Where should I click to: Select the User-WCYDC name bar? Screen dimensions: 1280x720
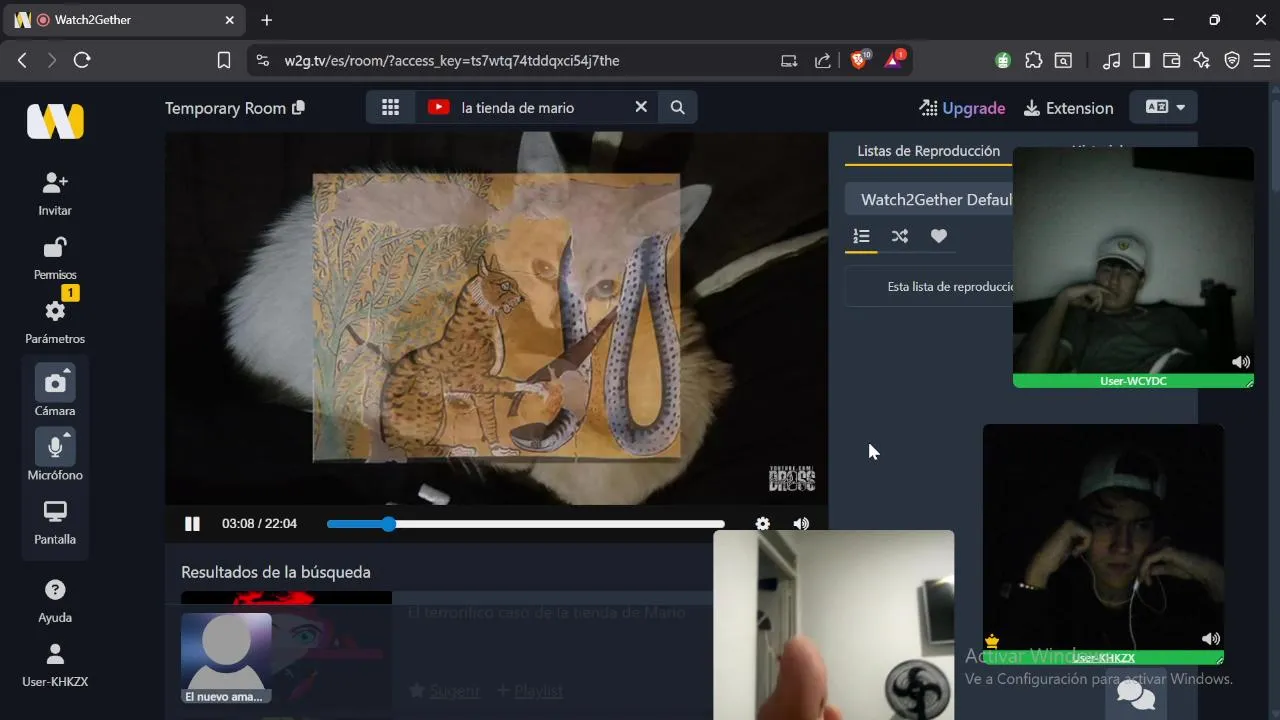(1132, 381)
